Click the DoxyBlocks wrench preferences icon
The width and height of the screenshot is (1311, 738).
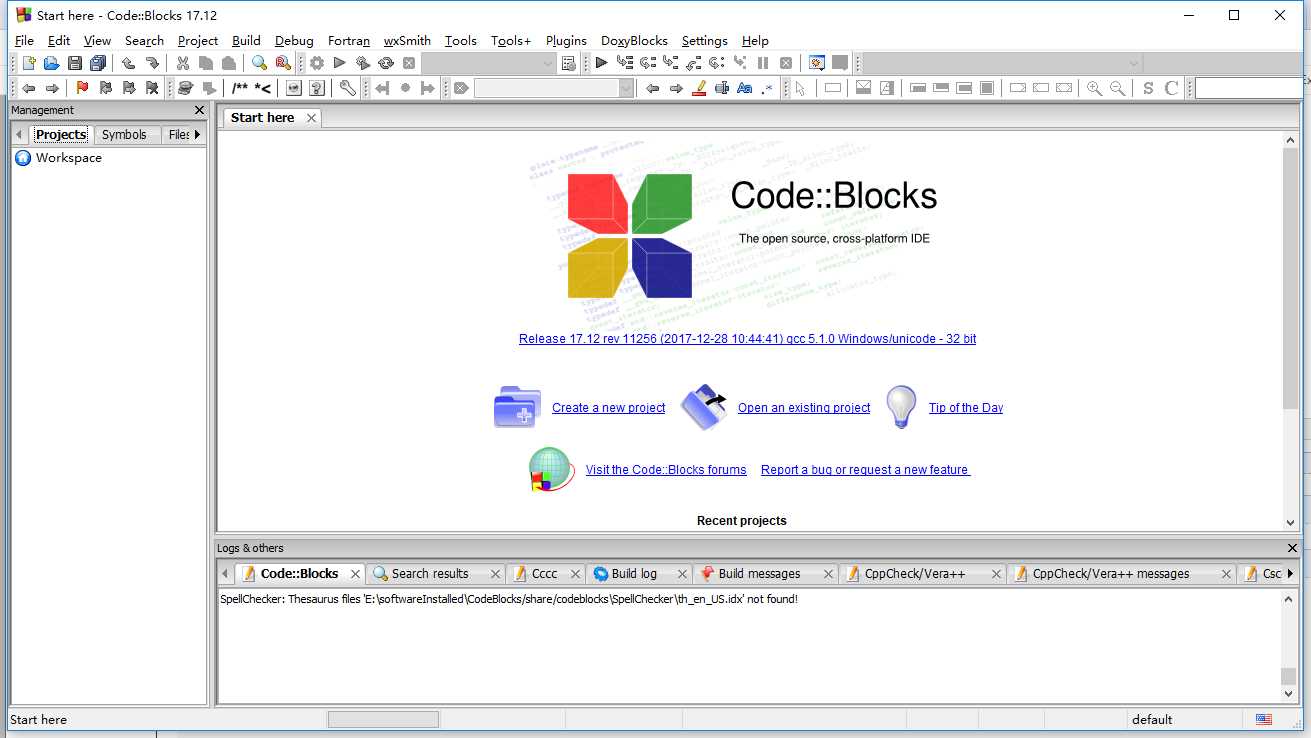point(347,88)
